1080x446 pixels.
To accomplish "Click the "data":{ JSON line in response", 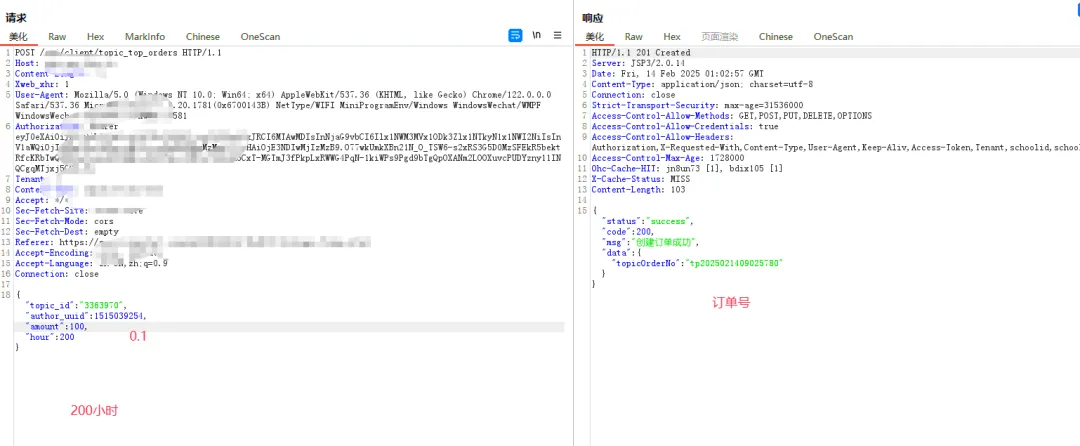I will 620,253.
